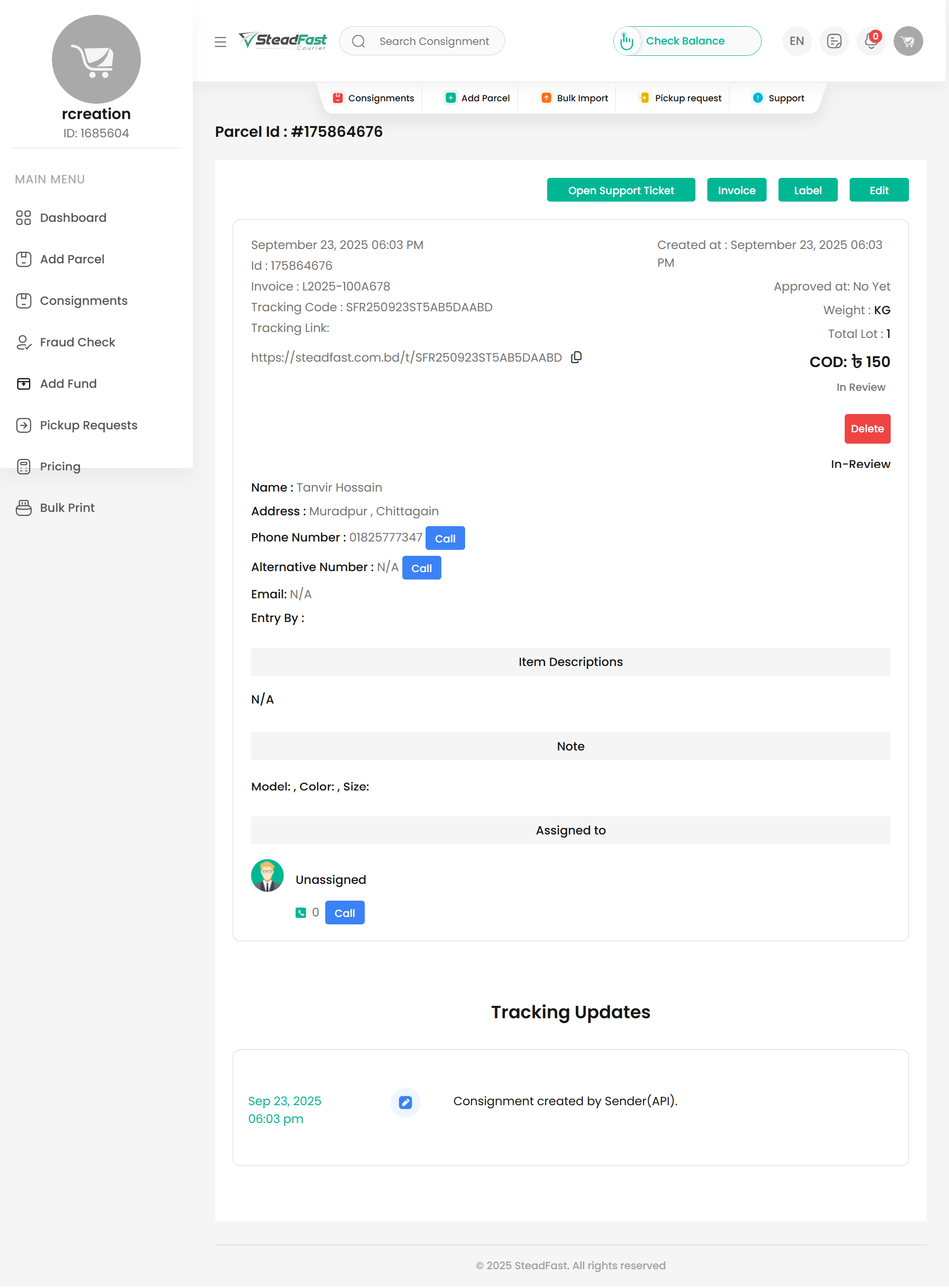Click the edit pencil icon in tracking updates
The height and width of the screenshot is (1288, 949).
tap(405, 1102)
